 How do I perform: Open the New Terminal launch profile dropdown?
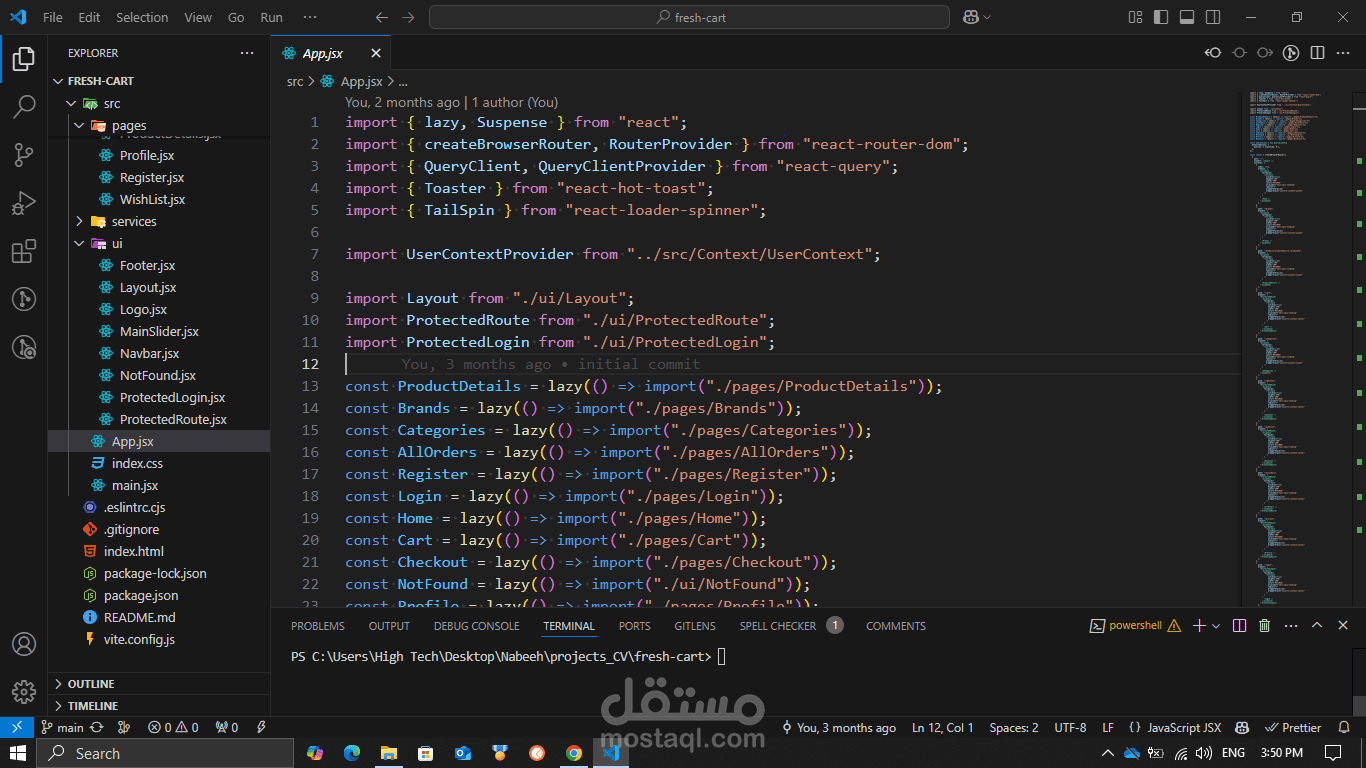pyautogui.click(x=1216, y=626)
